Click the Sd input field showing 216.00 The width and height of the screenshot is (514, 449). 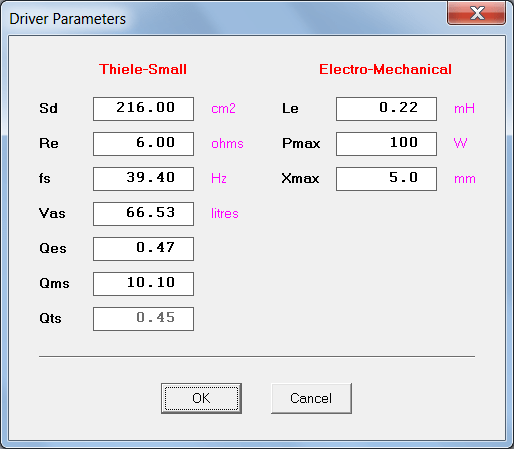(143, 109)
